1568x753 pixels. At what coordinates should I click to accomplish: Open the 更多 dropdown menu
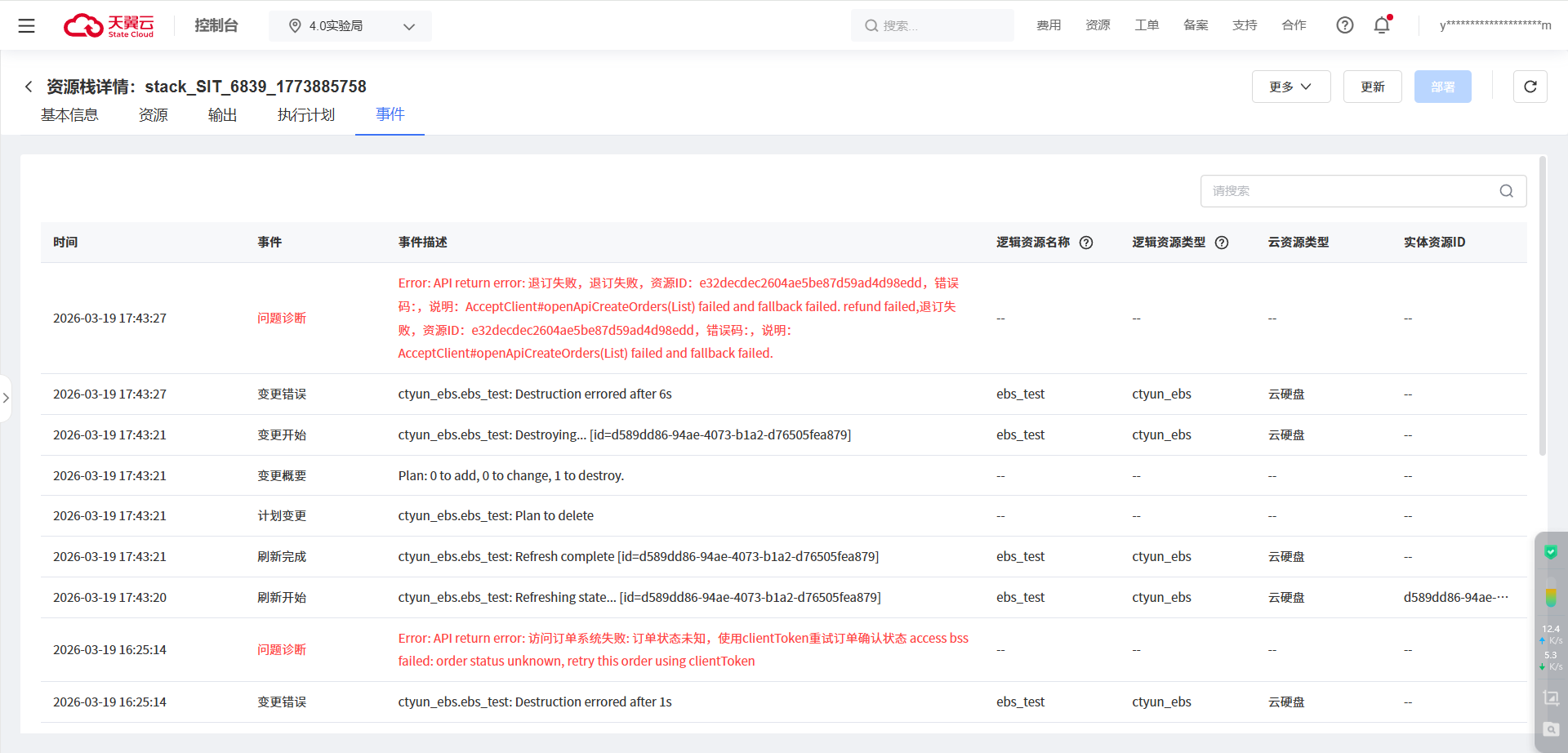click(x=1291, y=87)
